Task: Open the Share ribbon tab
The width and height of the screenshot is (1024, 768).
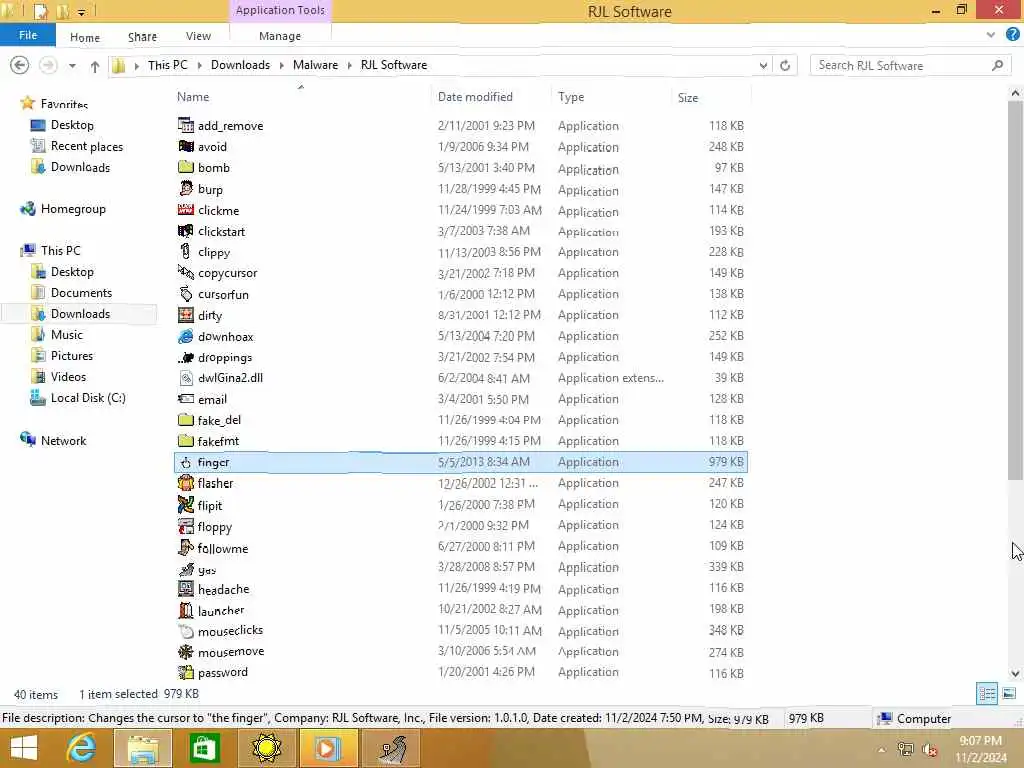Action: [x=142, y=37]
